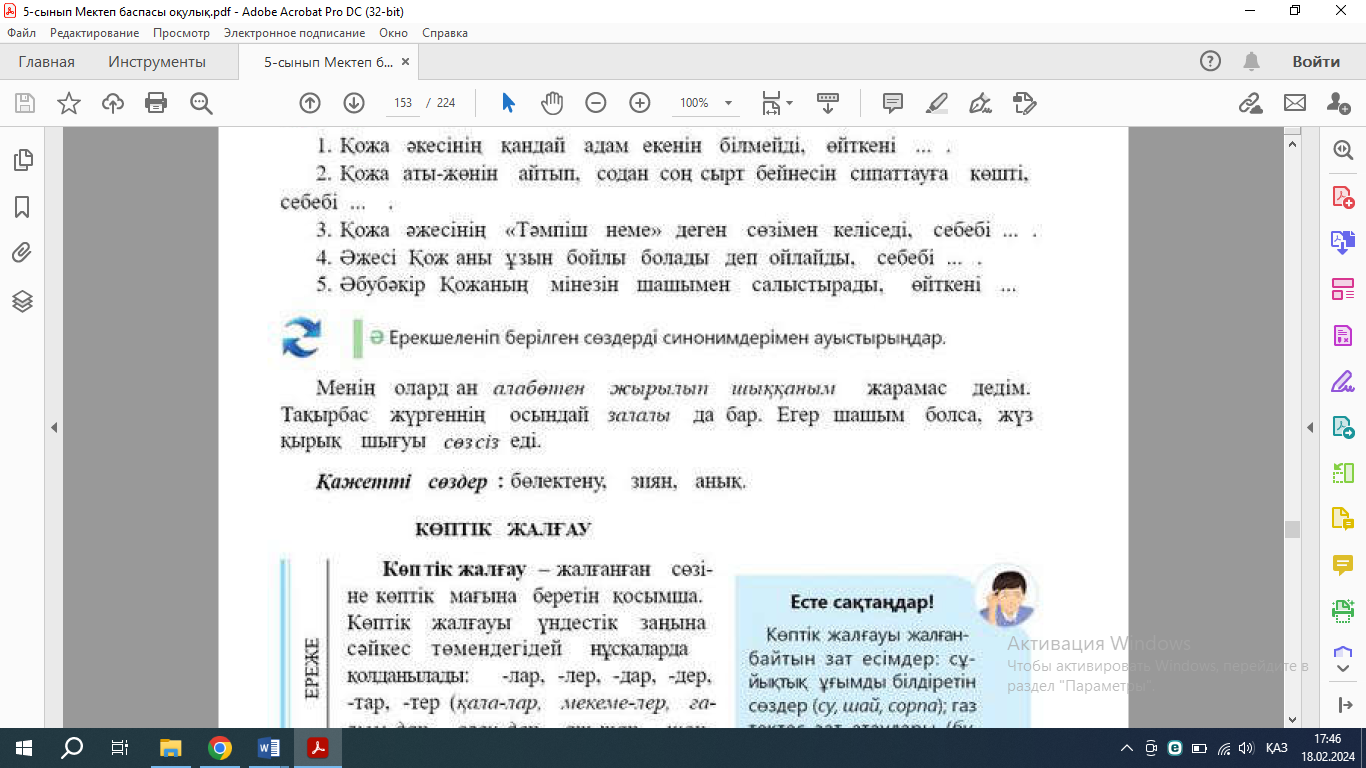Open the page fit options dropdown
Screen dimensions: 1366x768
click(x=777, y=103)
